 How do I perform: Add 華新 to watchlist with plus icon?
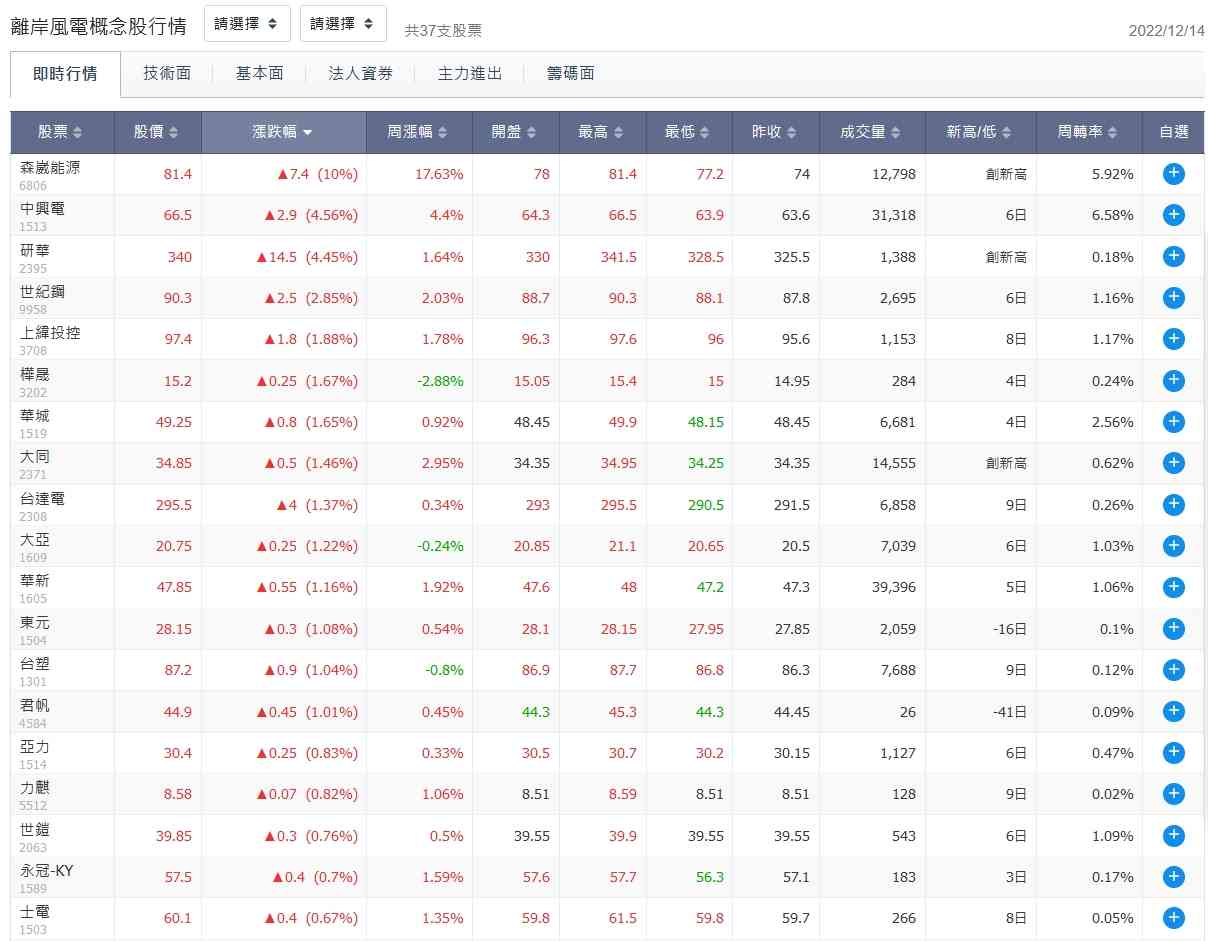coord(1173,587)
